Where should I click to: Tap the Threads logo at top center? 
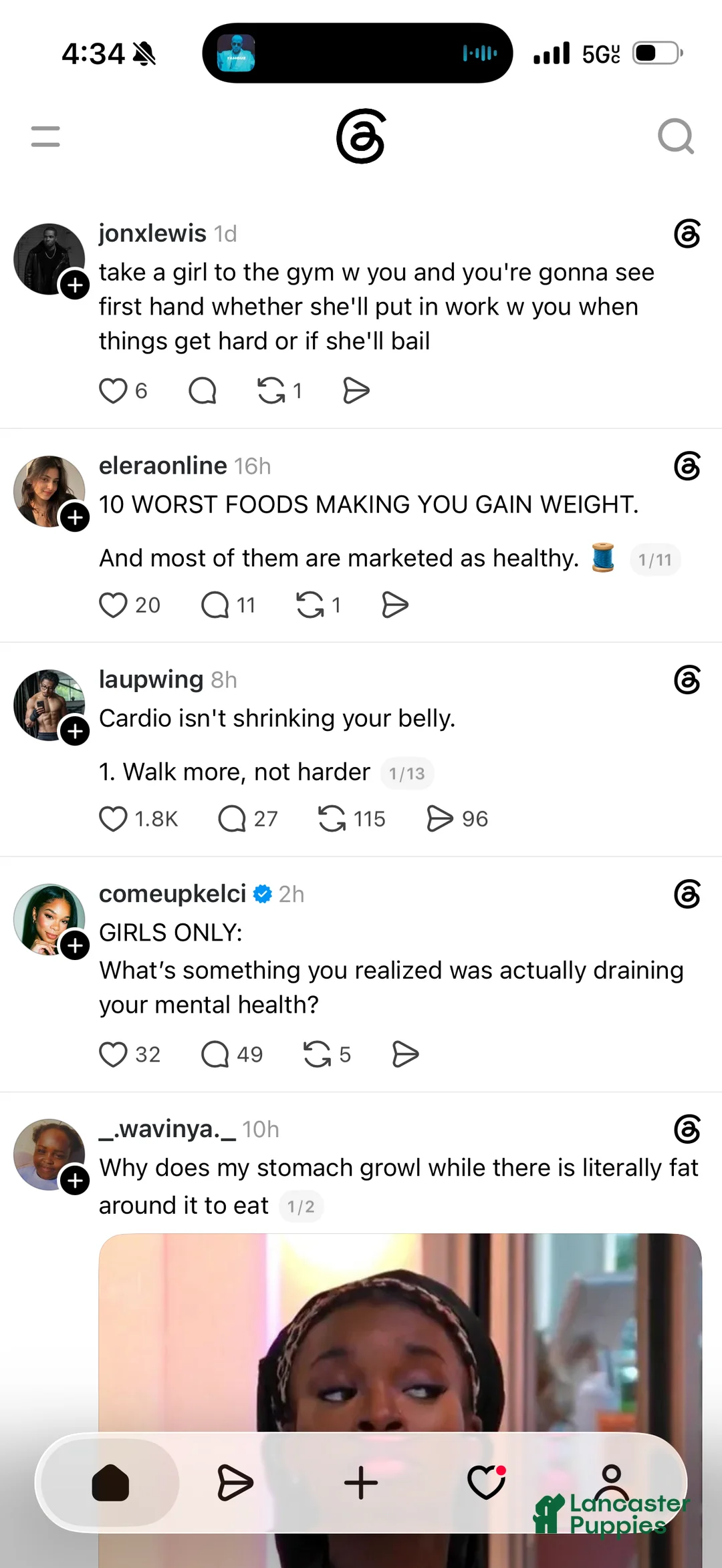click(361, 136)
